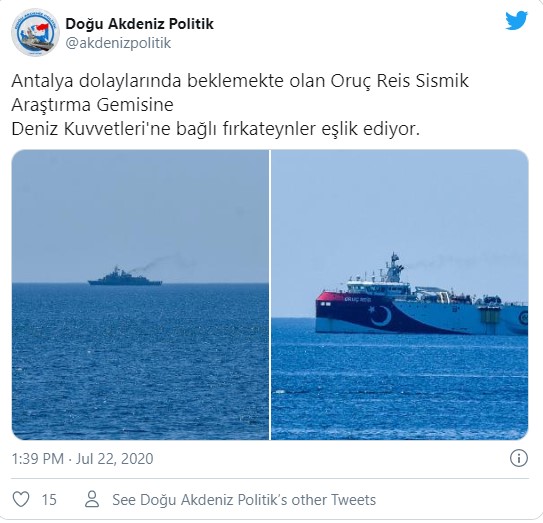The image size is (543, 523).
Task: Open the 1:39 PM · Jul 22, 2020 timestamp
Action: (82, 459)
